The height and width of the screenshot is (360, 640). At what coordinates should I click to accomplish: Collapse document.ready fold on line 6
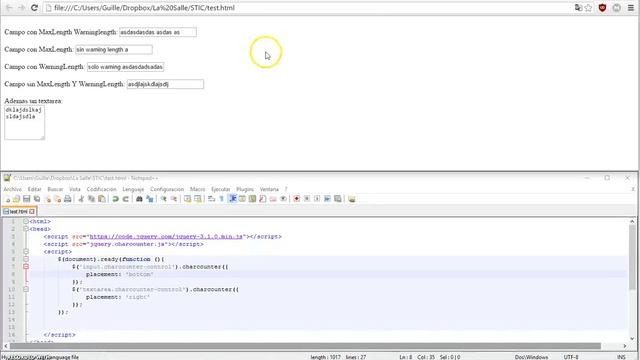point(26,259)
